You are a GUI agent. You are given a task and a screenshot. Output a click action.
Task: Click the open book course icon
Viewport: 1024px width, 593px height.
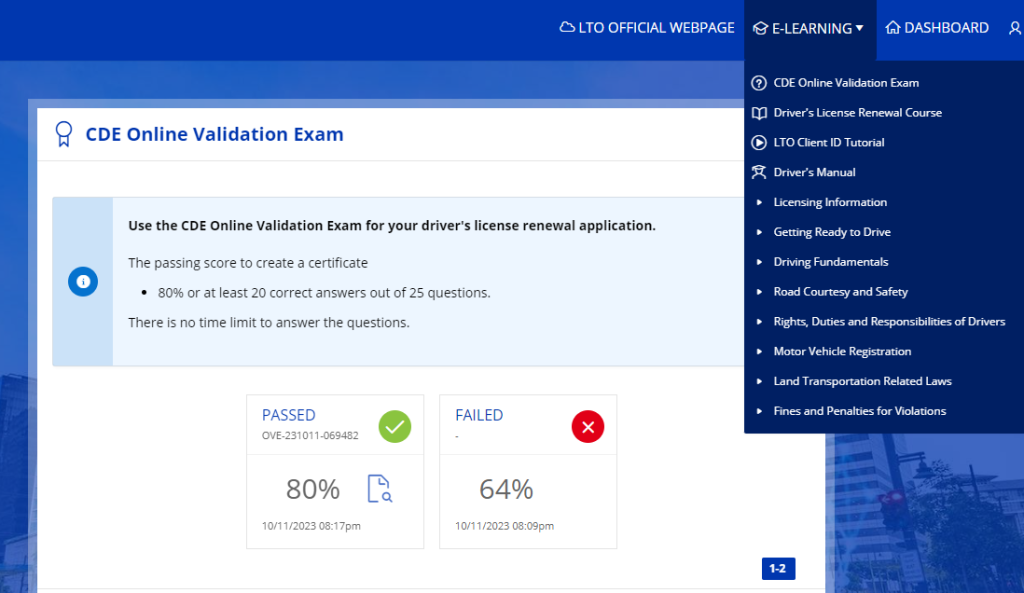click(x=758, y=113)
